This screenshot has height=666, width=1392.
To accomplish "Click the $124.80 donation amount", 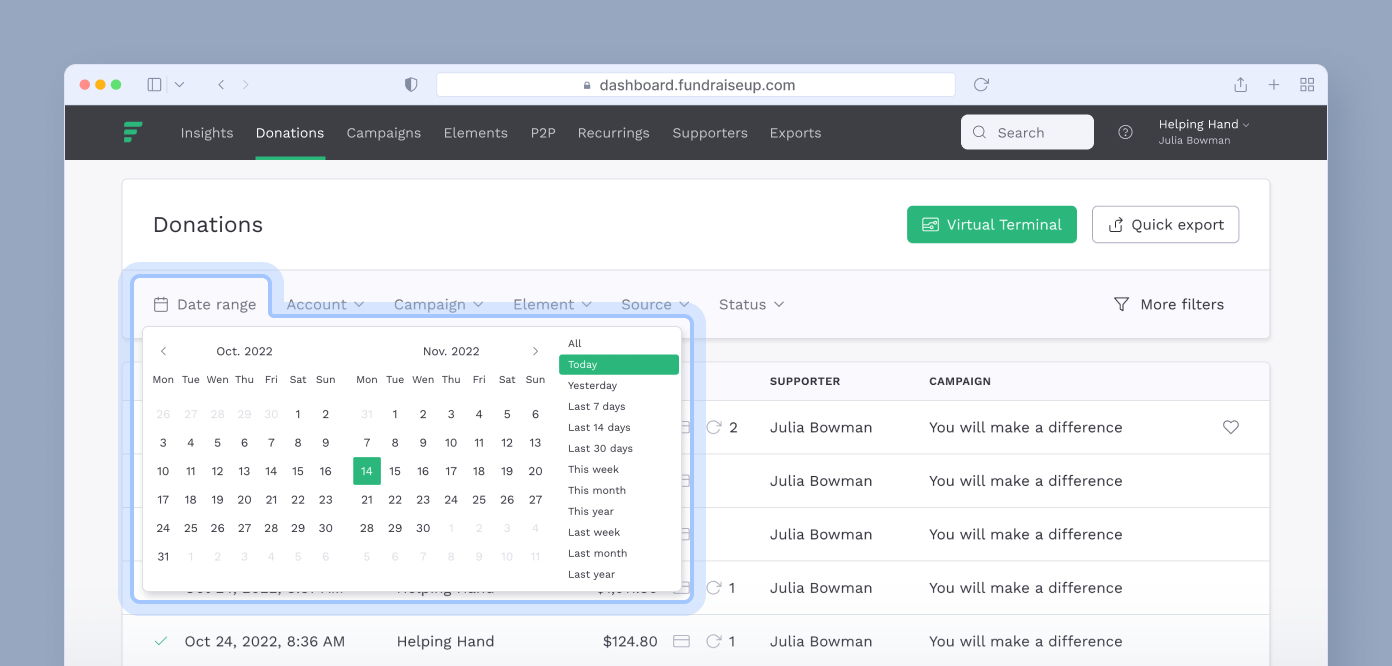I will 630,641.
